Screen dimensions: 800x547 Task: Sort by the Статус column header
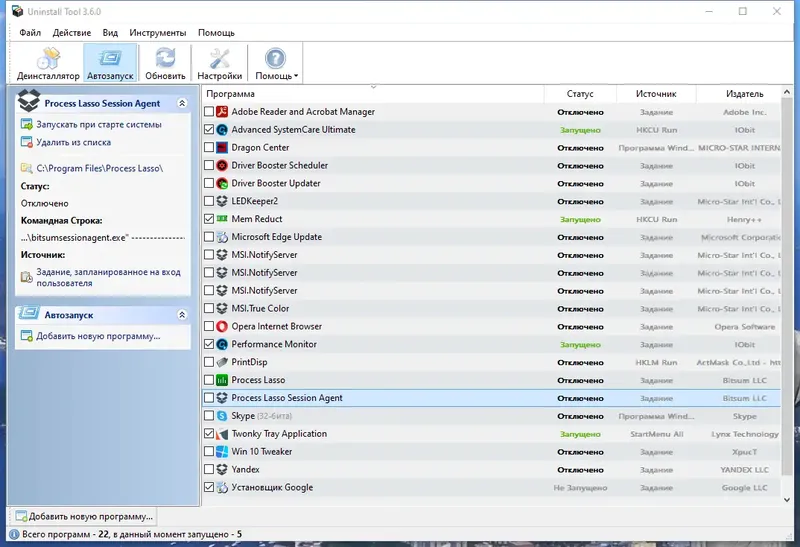pos(580,94)
